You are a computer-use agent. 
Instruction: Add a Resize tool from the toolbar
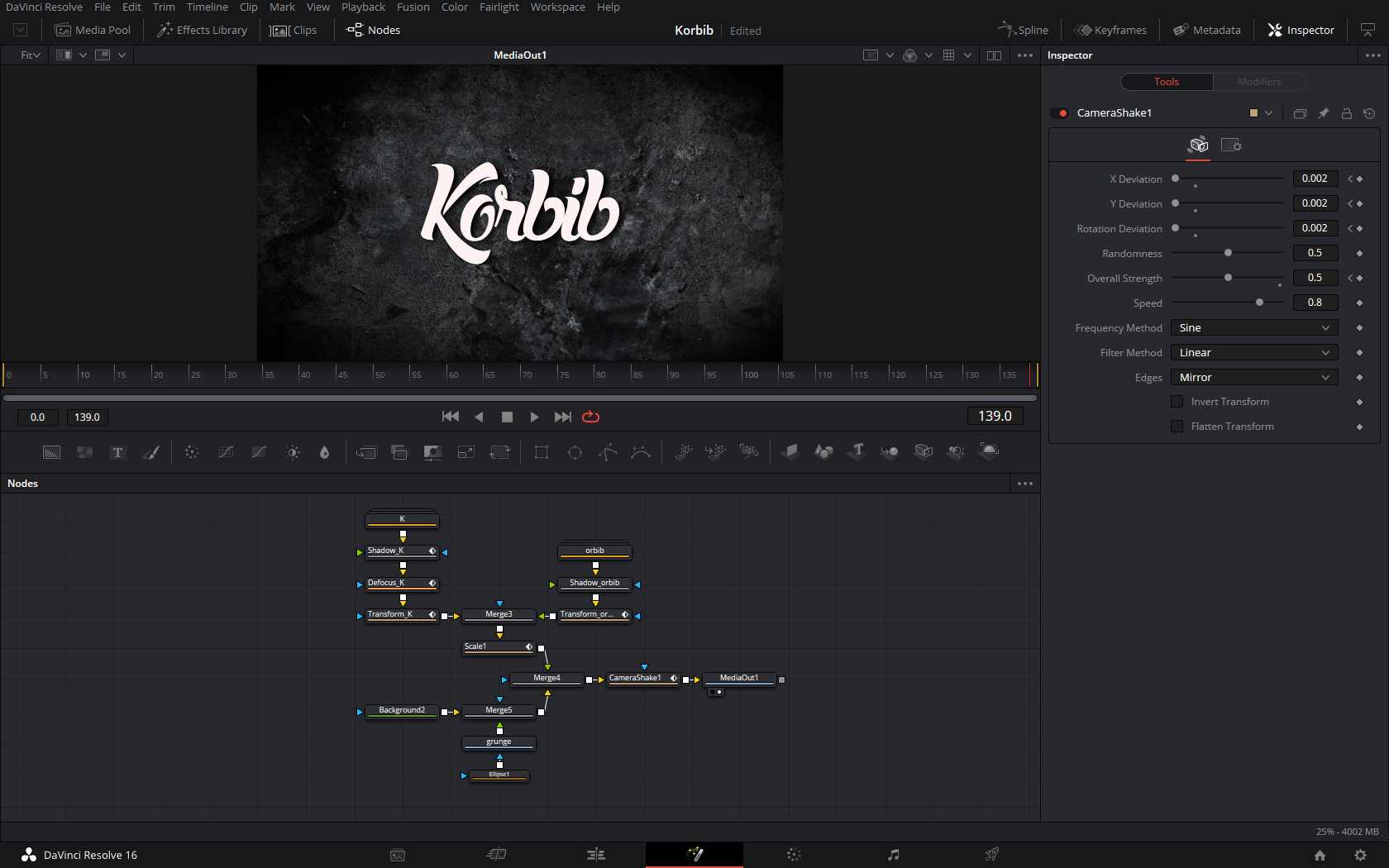465,452
